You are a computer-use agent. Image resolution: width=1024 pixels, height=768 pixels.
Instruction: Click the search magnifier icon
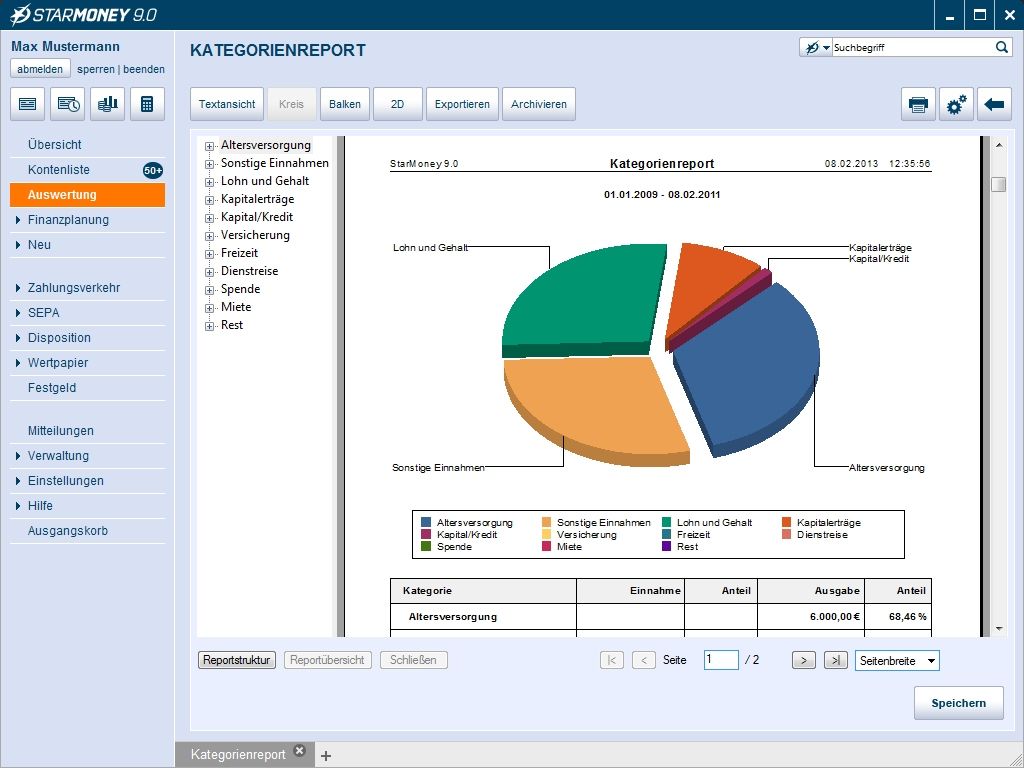pyautogui.click(x=1001, y=47)
